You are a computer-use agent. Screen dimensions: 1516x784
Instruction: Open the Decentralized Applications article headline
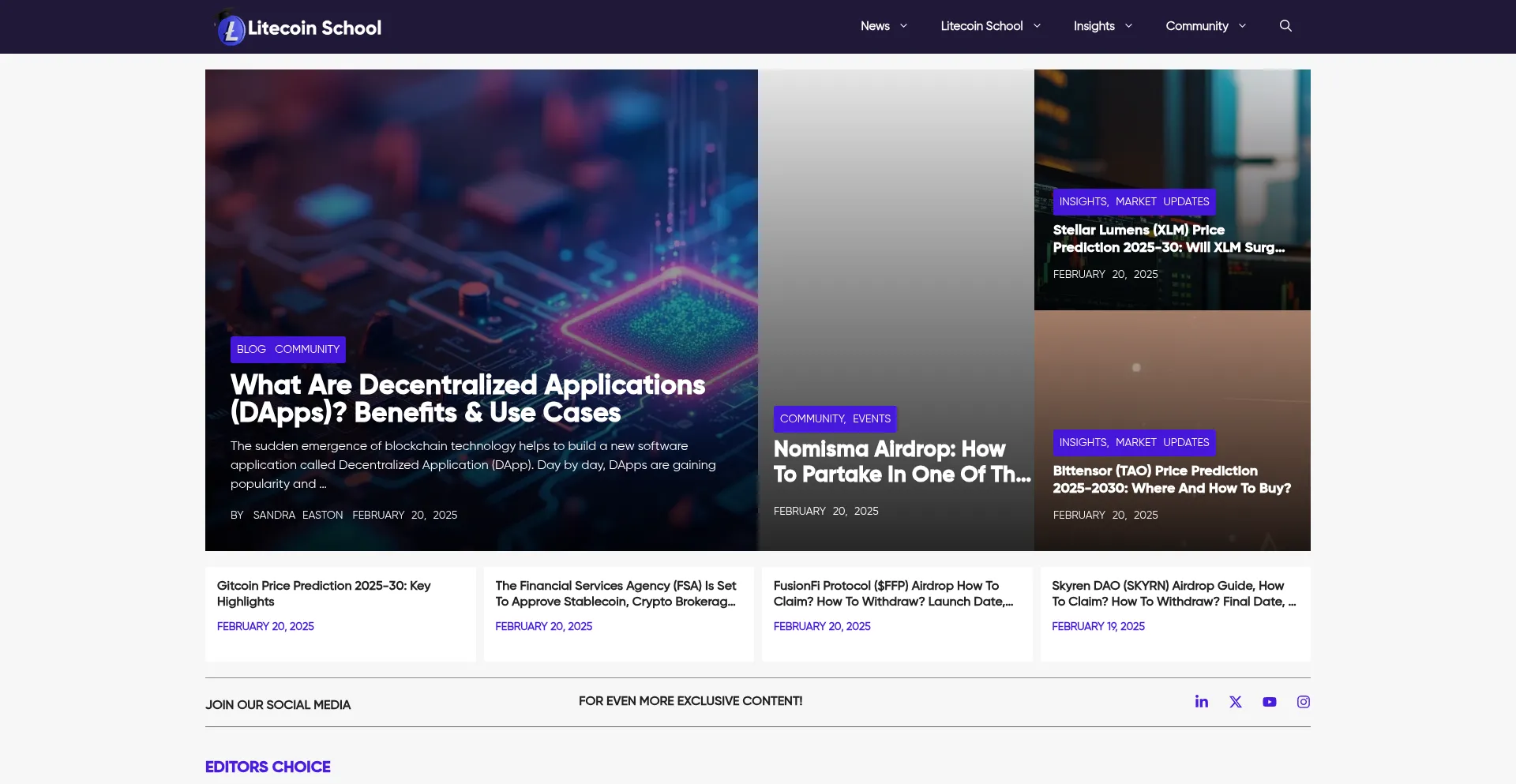coord(467,399)
